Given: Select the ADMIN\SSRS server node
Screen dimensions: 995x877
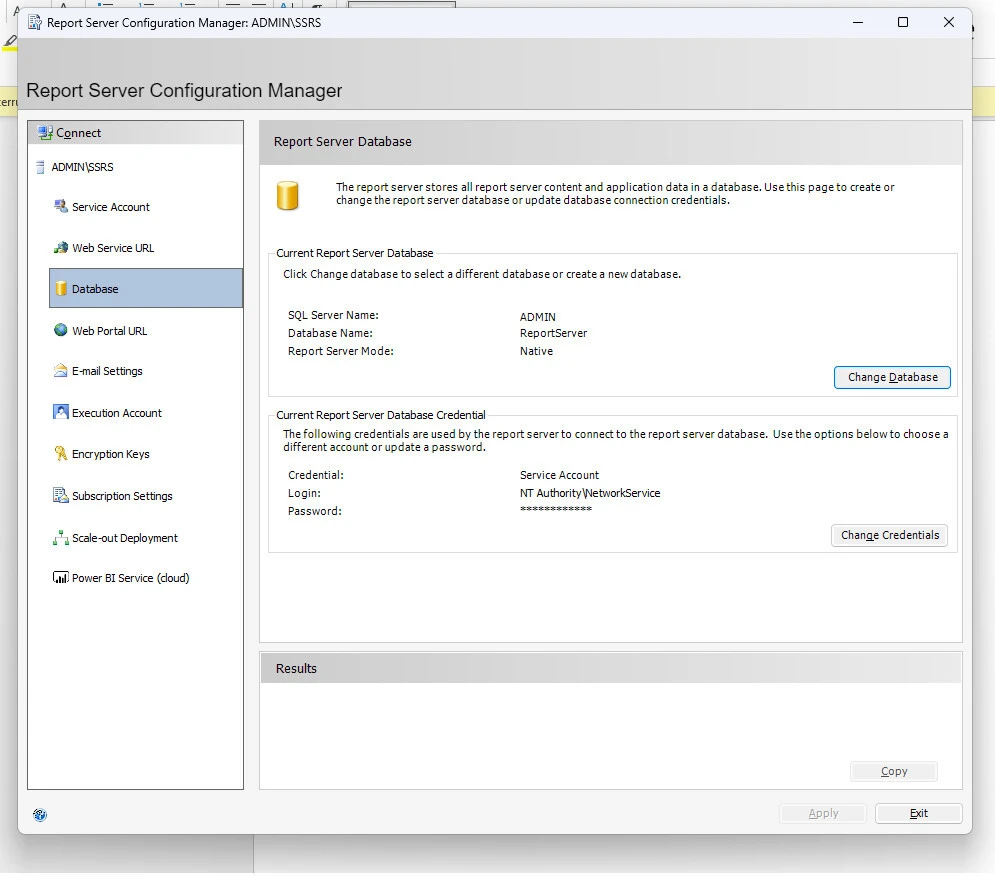Looking at the screenshot, I should (x=82, y=167).
